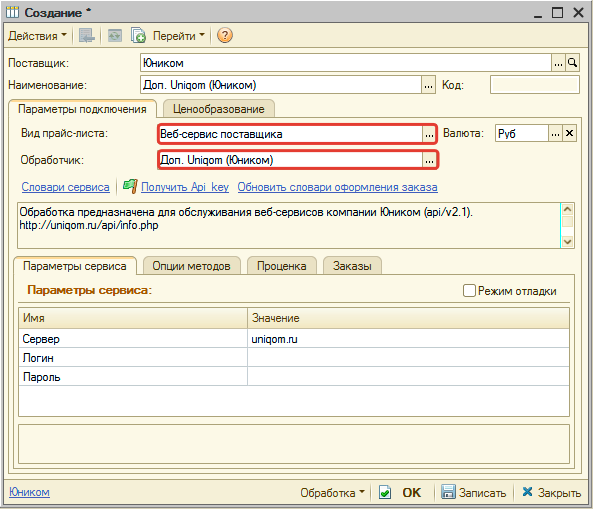Click the Записать floppy disk icon
The width and height of the screenshot is (593, 509).
(x=448, y=492)
